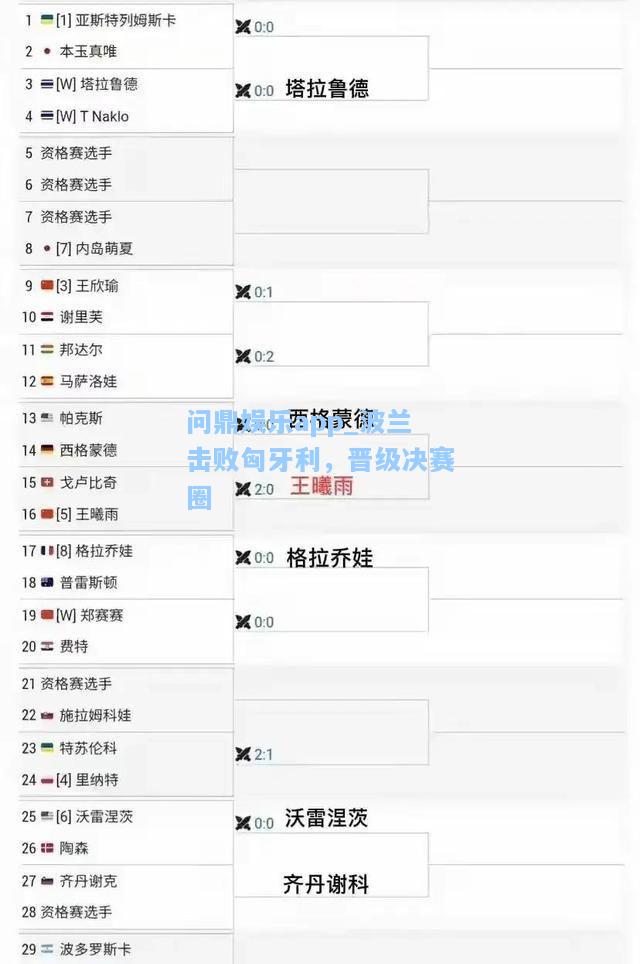Click Swiss flag beside 戈卢比奇
The image size is (640, 964).
47,483
